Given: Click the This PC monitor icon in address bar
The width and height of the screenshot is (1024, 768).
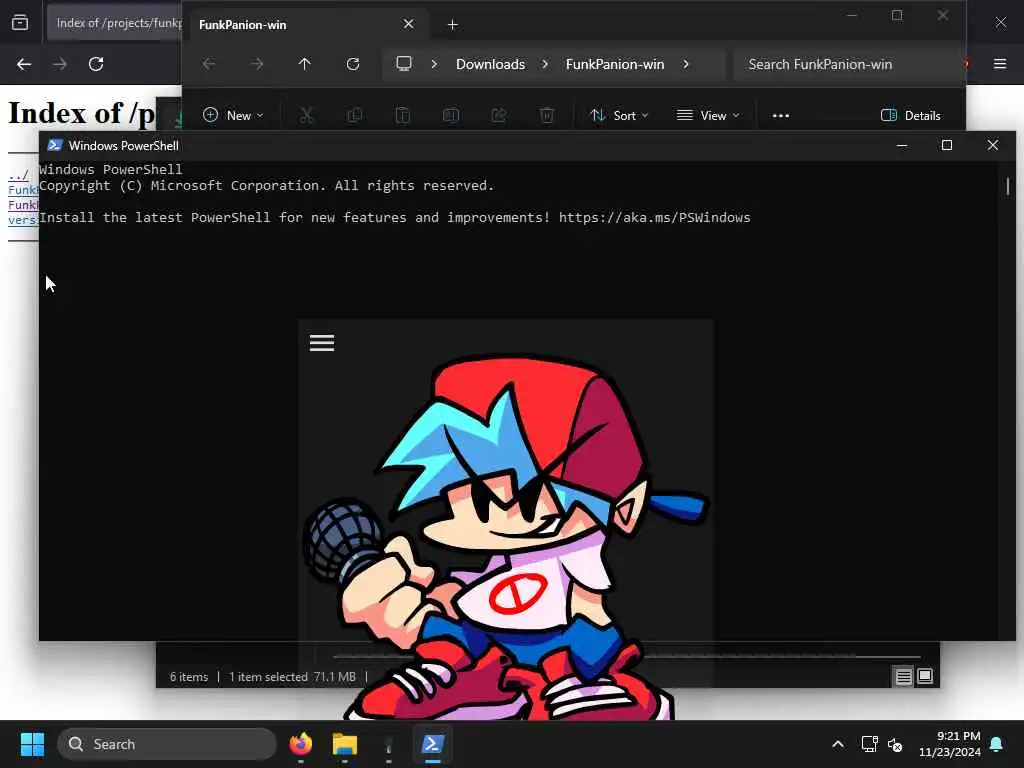Looking at the screenshot, I should (x=404, y=63).
